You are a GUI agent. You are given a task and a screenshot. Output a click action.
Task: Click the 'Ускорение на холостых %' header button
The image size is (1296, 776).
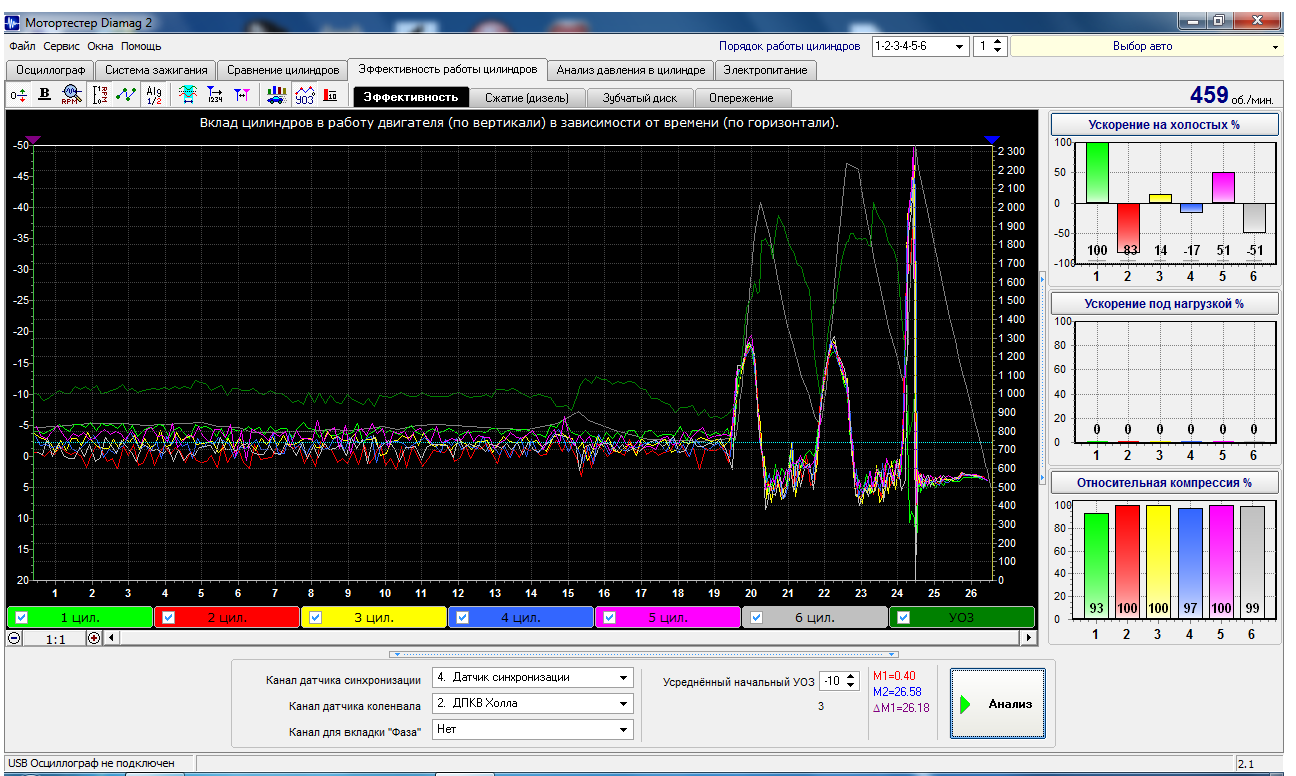click(1164, 124)
